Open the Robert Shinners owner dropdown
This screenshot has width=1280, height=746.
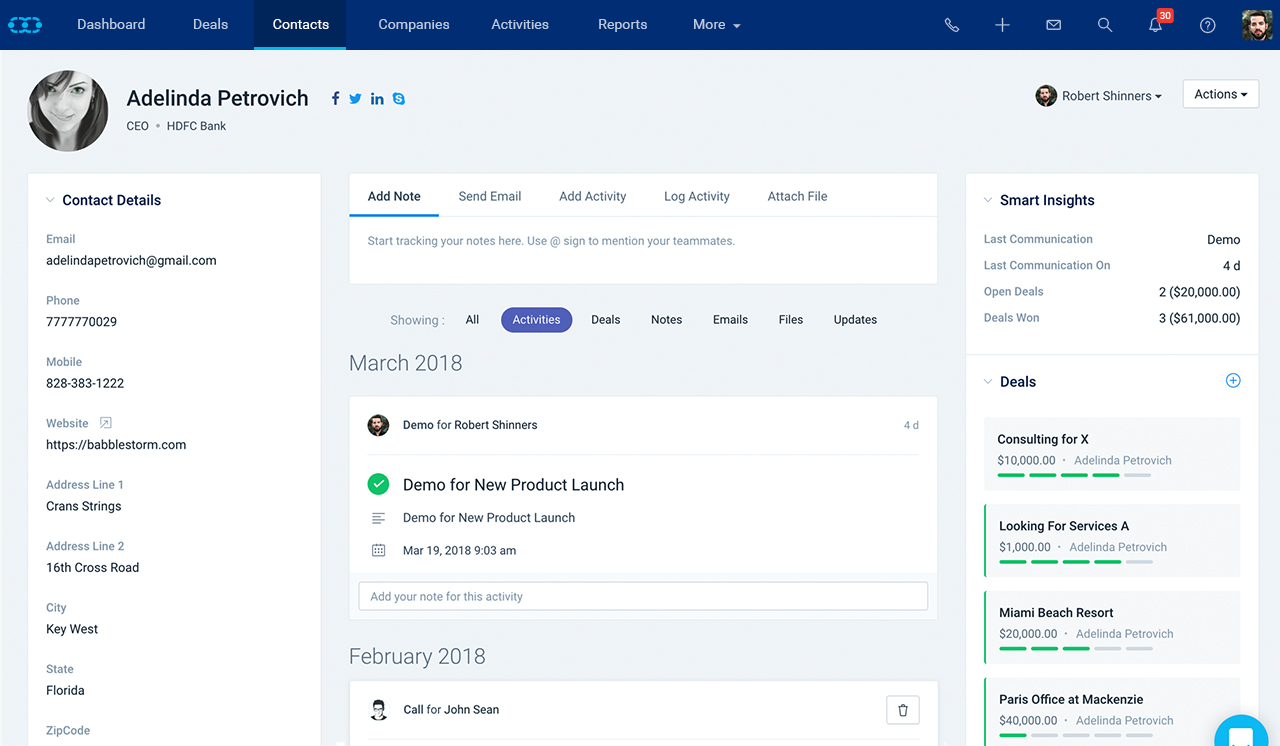point(1099,96)
